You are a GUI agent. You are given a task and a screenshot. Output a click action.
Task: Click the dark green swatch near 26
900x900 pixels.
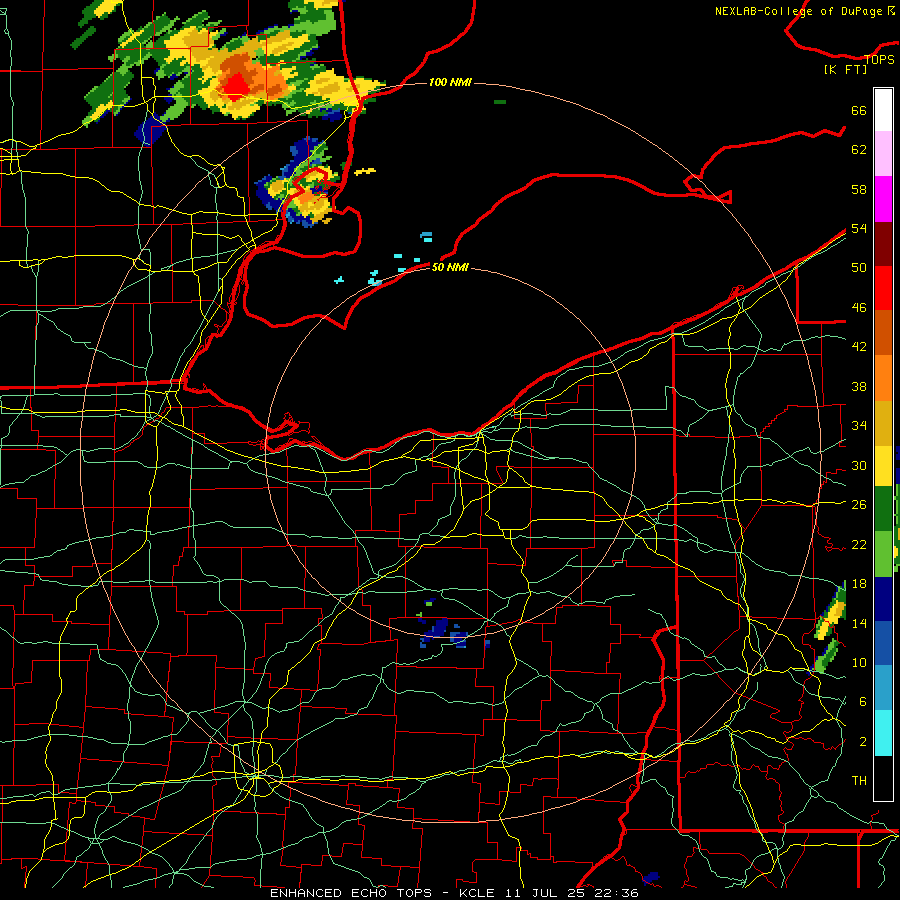tap(883, 509)
